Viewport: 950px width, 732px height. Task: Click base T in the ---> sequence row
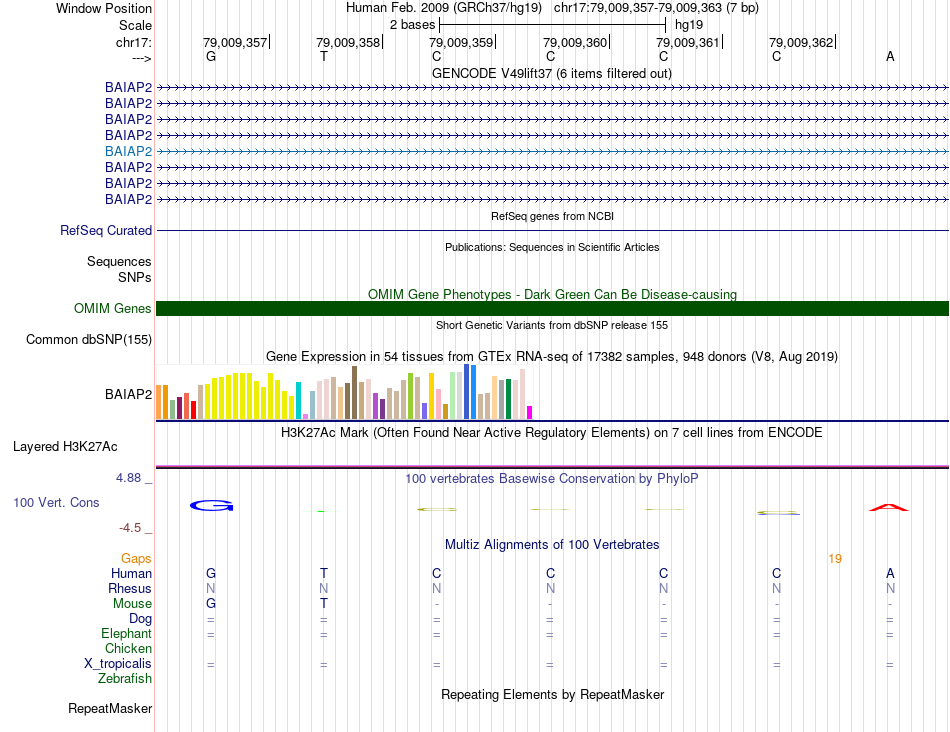pos(324,56)
